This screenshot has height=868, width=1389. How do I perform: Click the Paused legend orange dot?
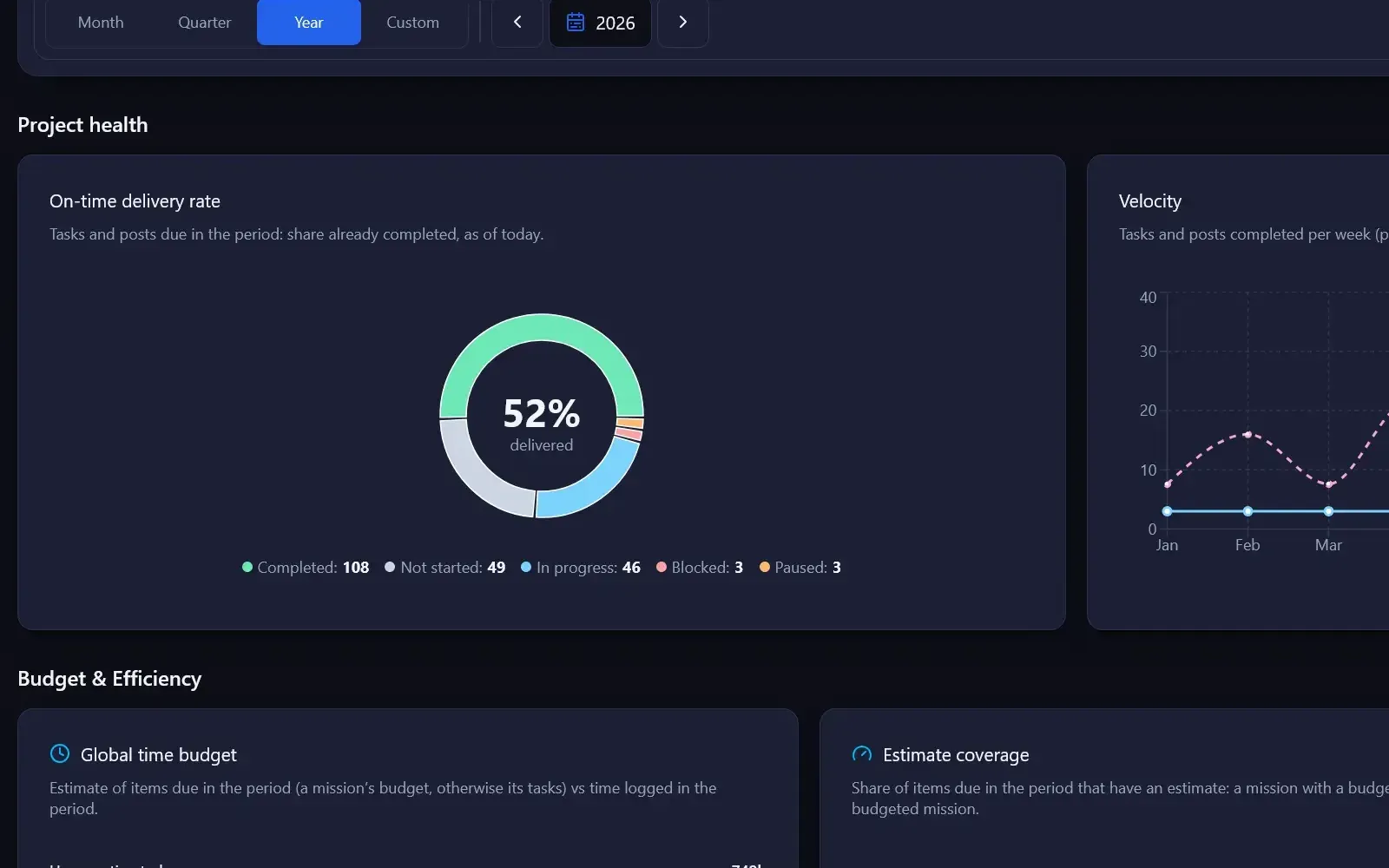(765, 567)
